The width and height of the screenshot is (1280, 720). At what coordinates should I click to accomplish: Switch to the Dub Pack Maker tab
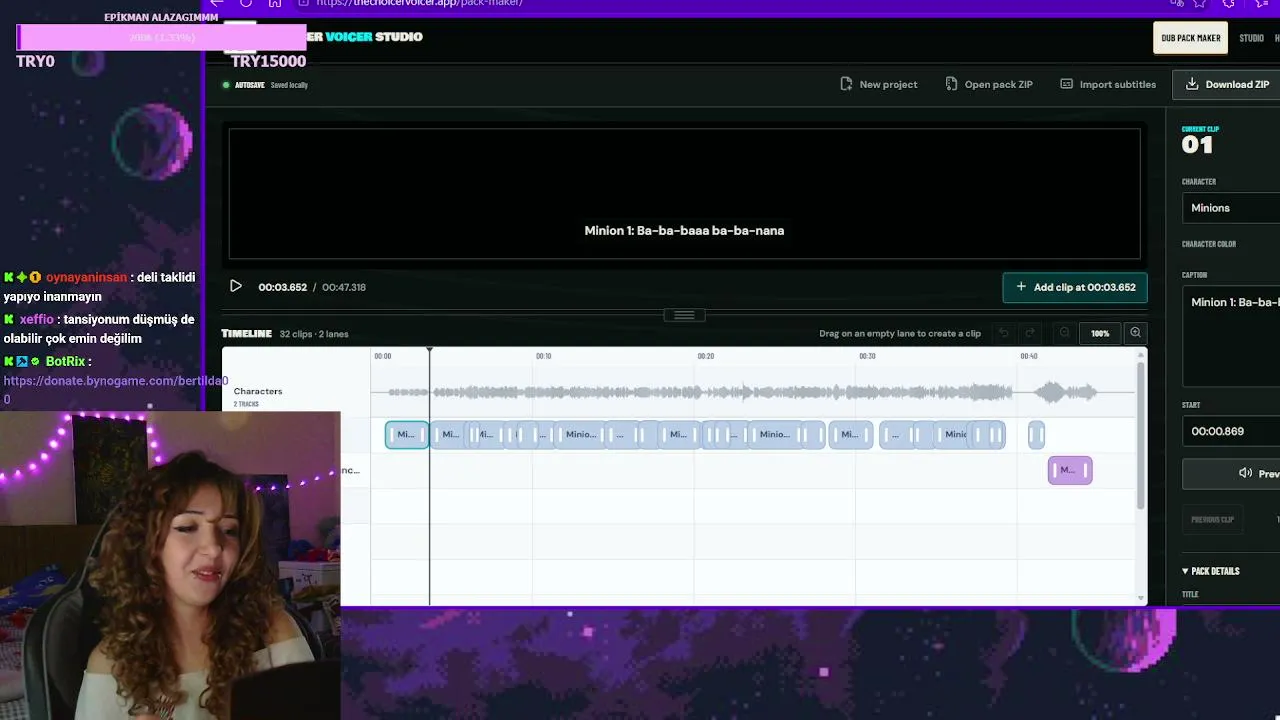pyautogui.click(x=1190, y=38)
